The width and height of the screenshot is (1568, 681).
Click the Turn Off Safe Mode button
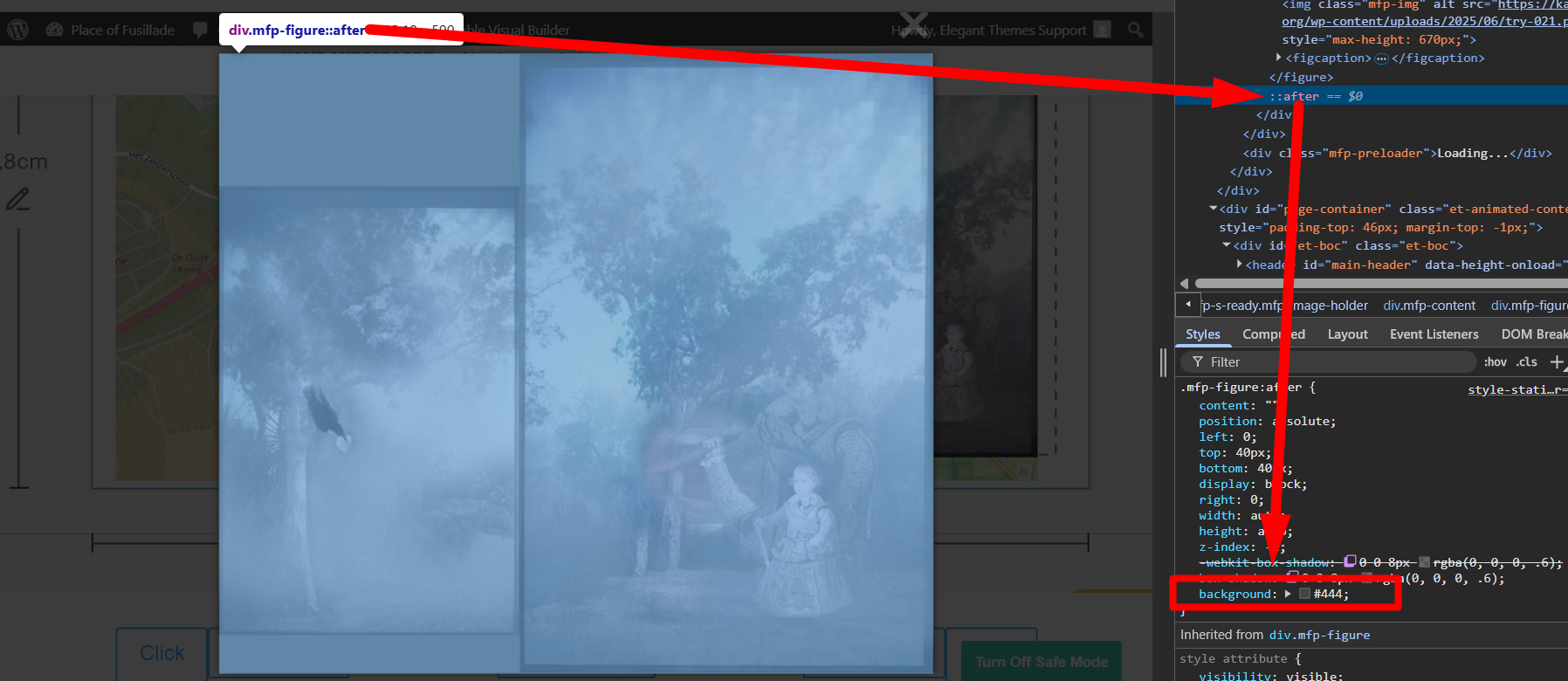(1041, 662)
